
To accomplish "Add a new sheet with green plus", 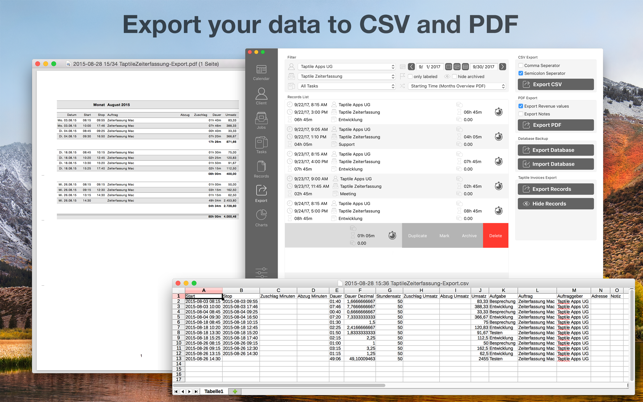I will click(x=235, y=391).
